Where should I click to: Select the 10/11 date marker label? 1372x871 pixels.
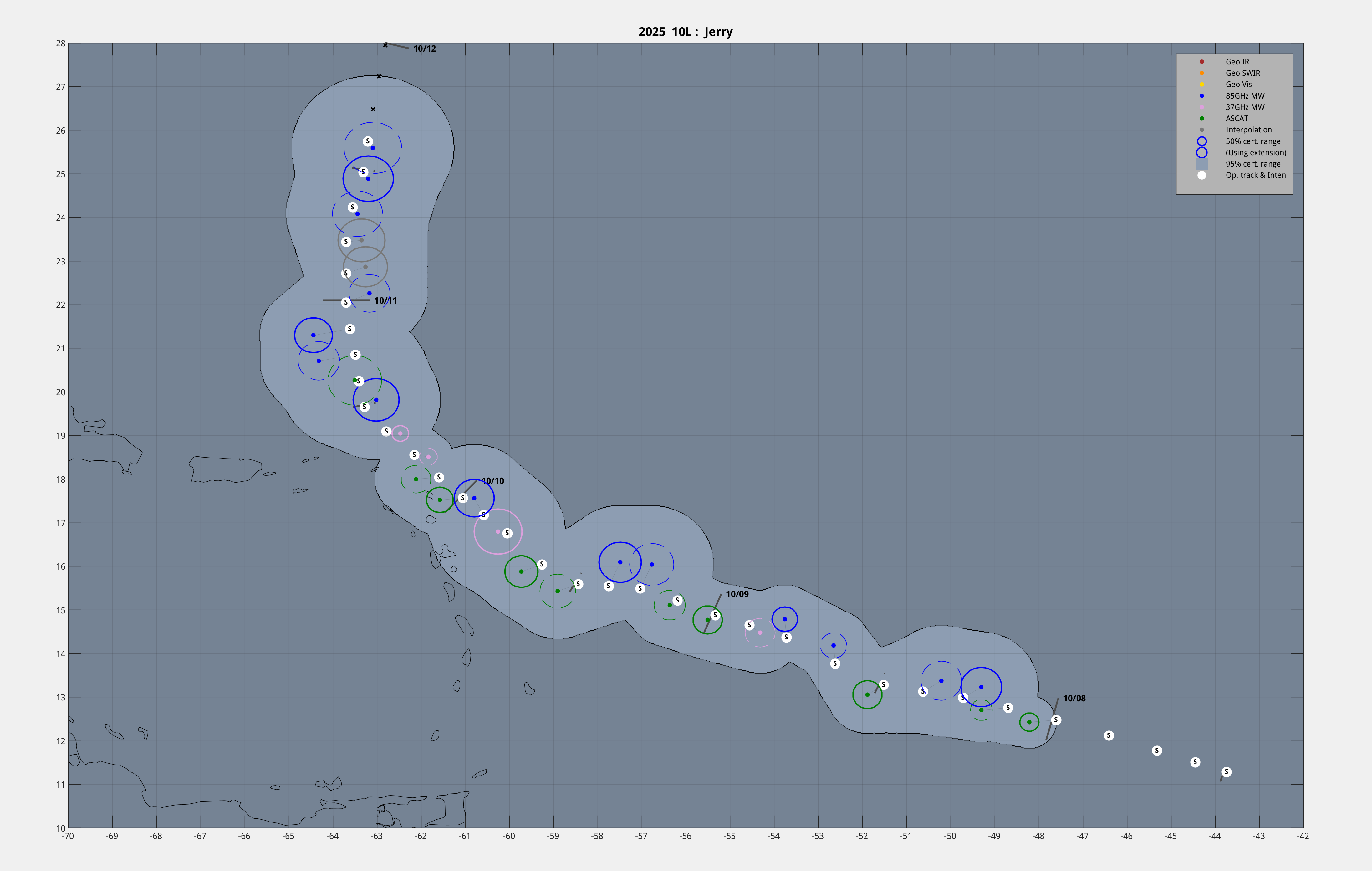[385, 300]
